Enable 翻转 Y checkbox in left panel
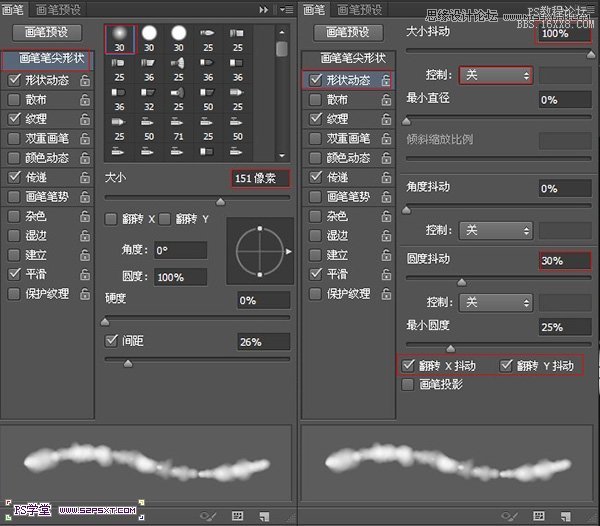Screen dimensions: 600x526 point(165,219)
